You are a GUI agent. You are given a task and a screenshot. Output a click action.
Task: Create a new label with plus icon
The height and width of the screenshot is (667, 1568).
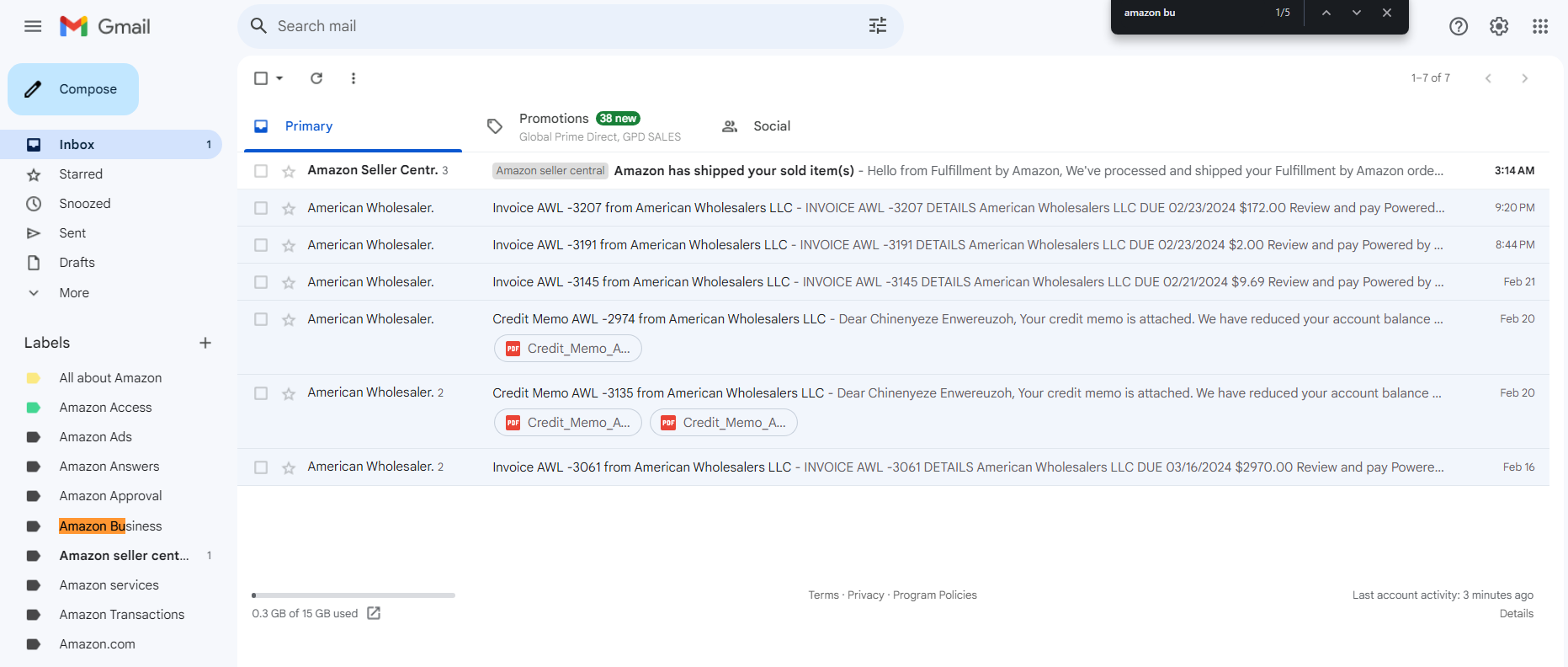(x=205, y=343)
